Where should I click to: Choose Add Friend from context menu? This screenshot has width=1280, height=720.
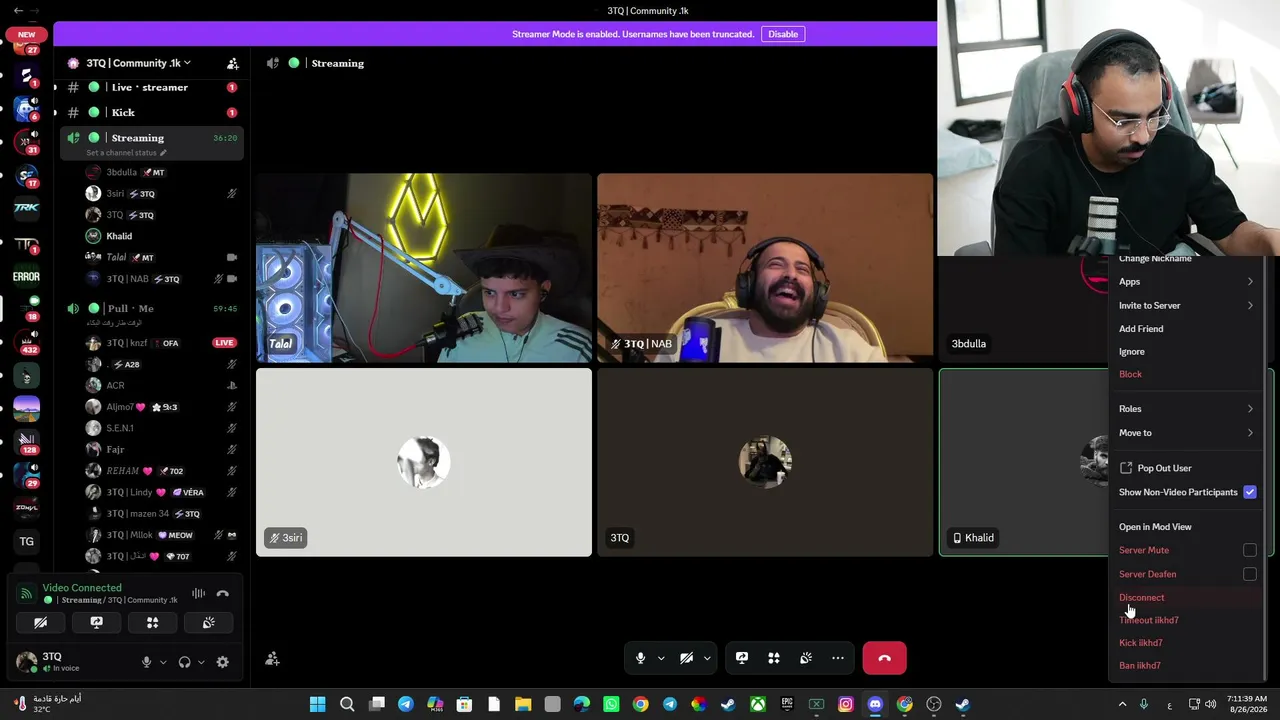(1186, 329)
